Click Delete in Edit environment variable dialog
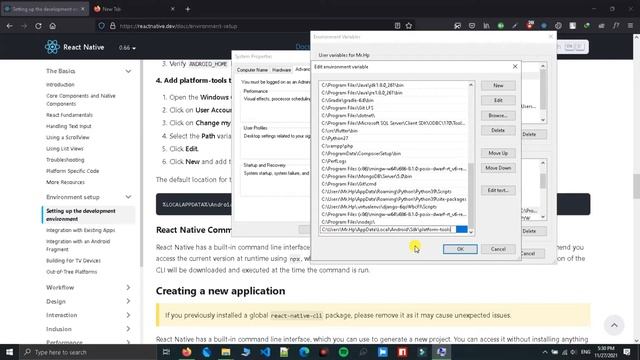 tap(498, 130)
